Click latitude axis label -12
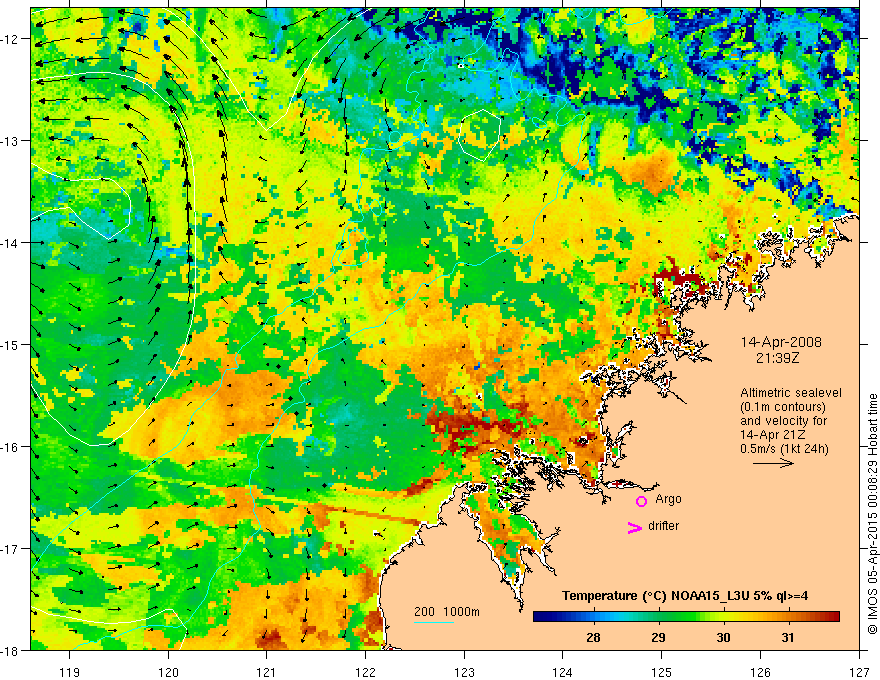This screenshot has height=680, width=880. 10,39
